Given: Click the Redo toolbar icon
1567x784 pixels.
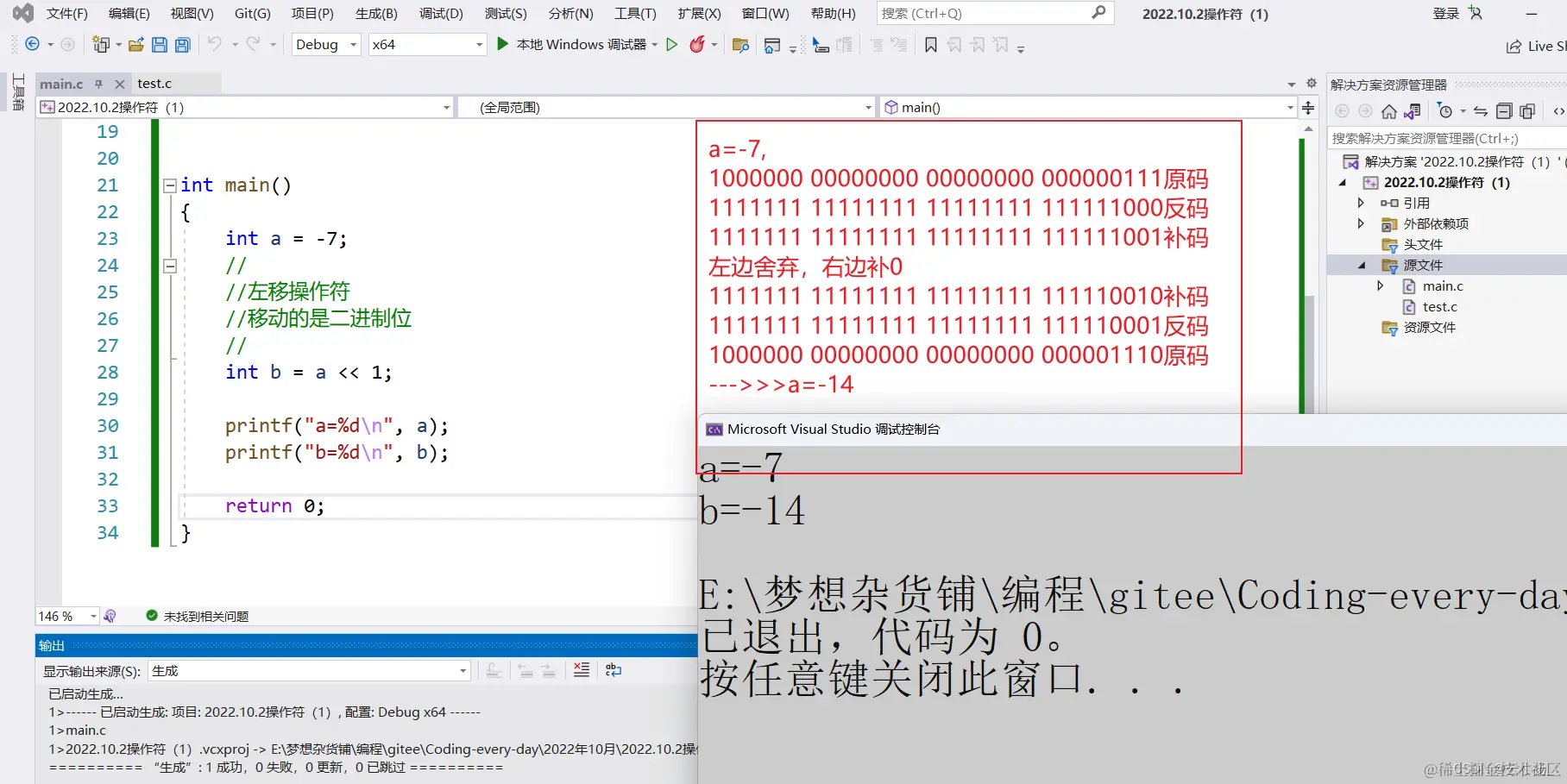Looking at the screenshot, I should pos(253,44).
